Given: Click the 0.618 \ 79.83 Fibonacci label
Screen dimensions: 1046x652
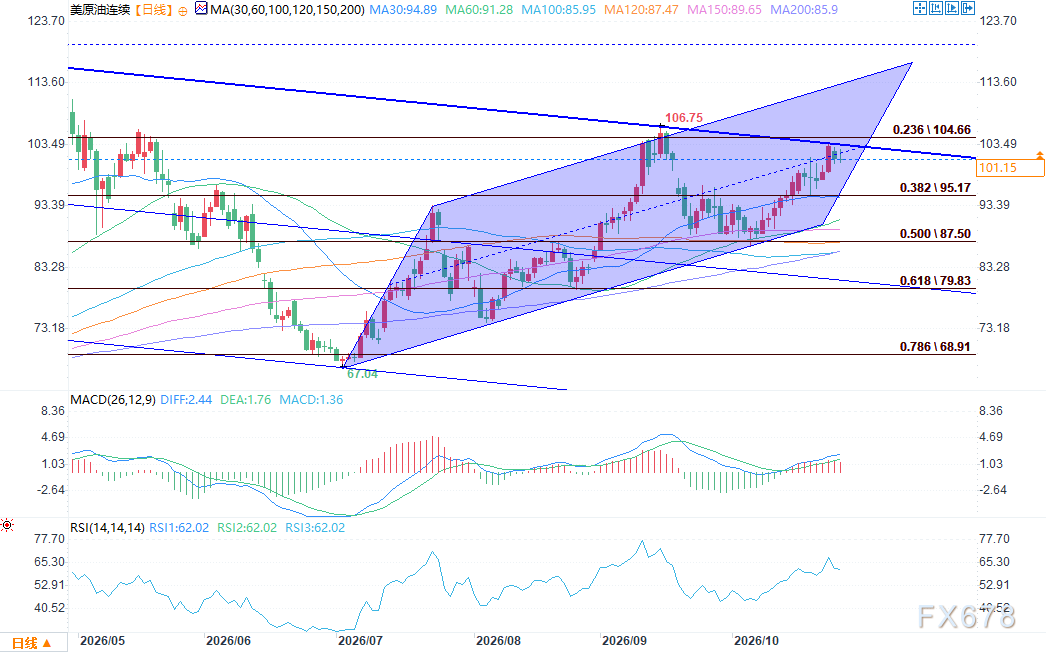Looking at the screenshot, I should pos(935,280).
